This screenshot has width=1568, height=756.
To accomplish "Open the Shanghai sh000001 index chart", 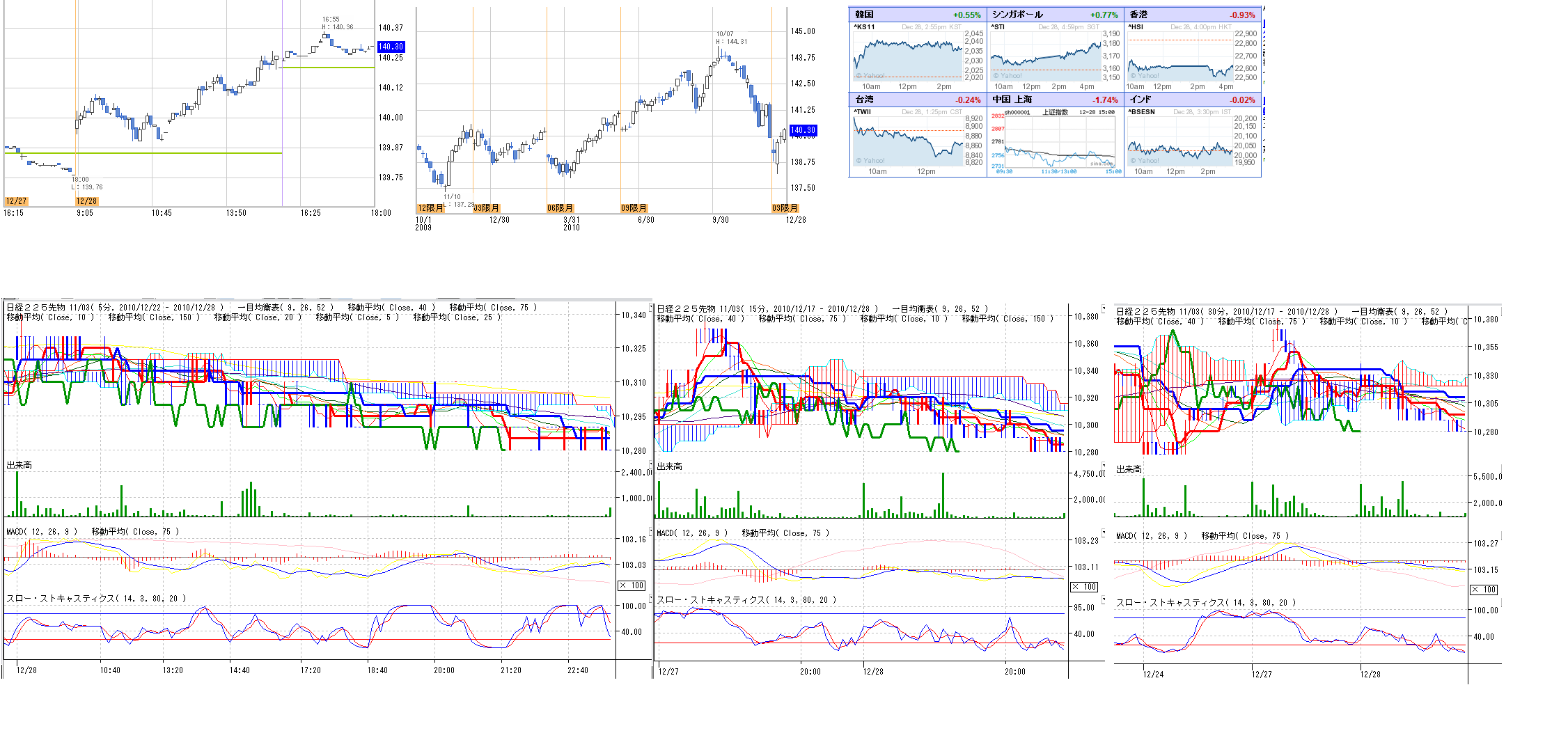I will [x=1058, y=143].
